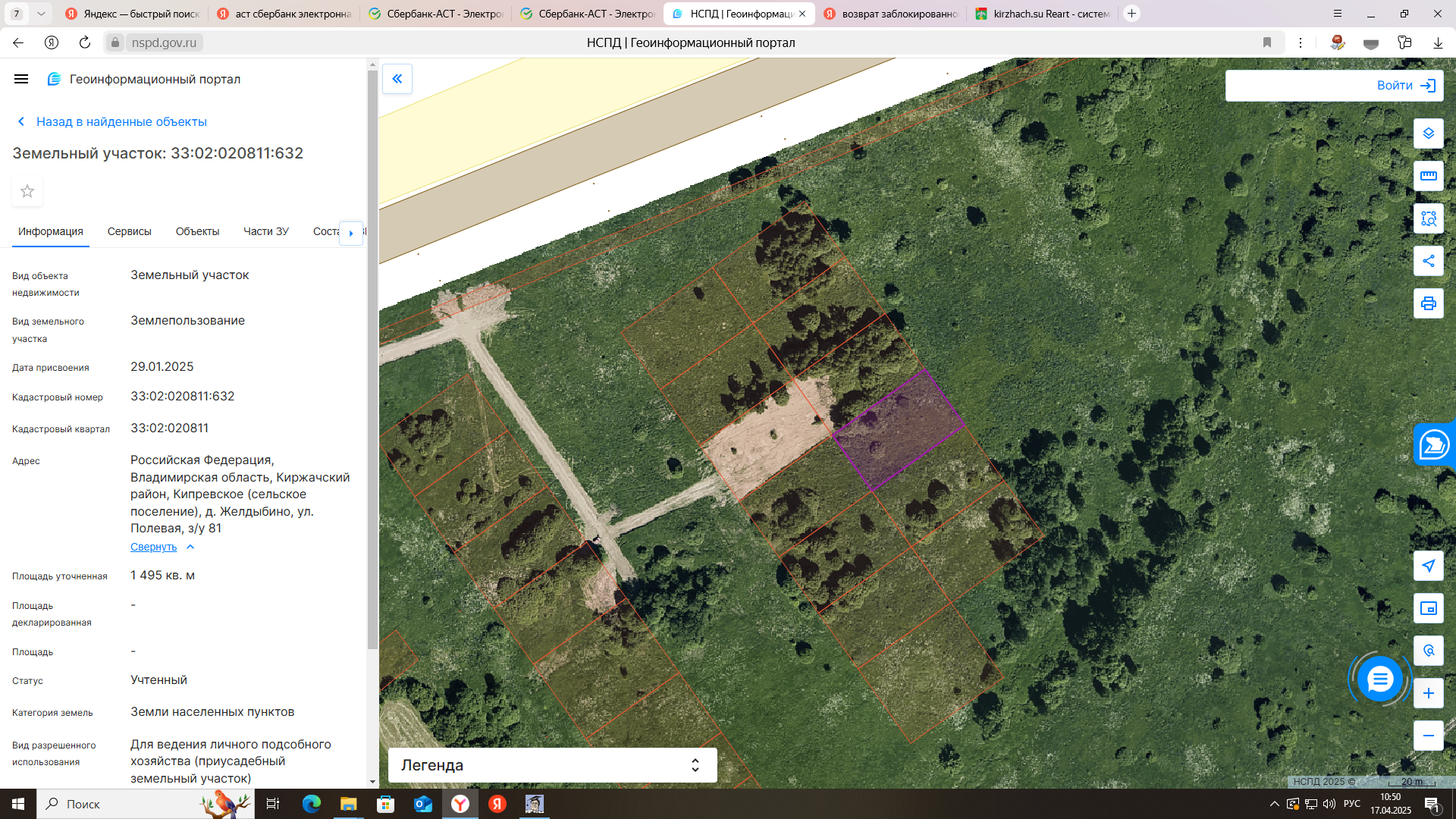Zoom in with the plus button

coord(1428,693)
